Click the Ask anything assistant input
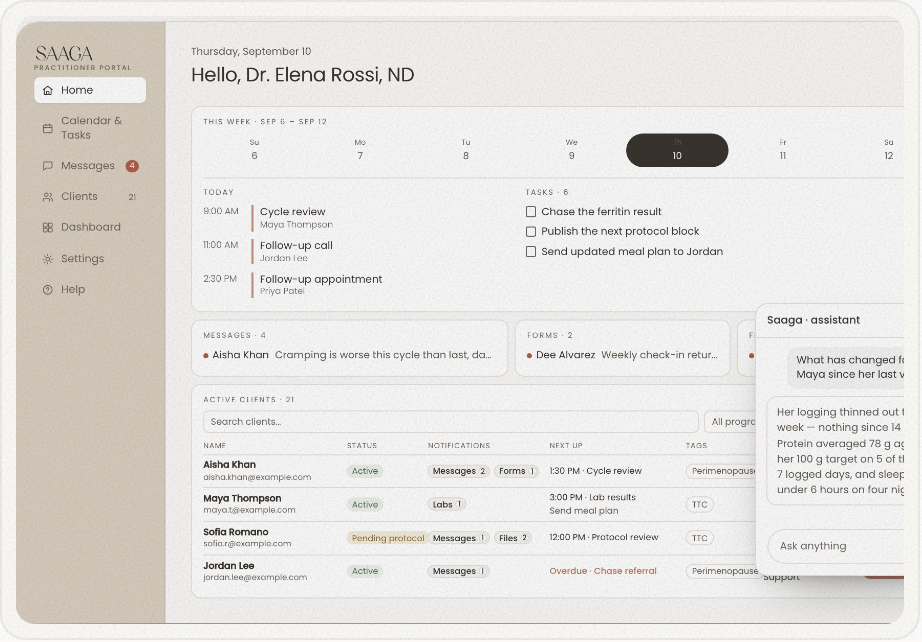 pos(836,546)
